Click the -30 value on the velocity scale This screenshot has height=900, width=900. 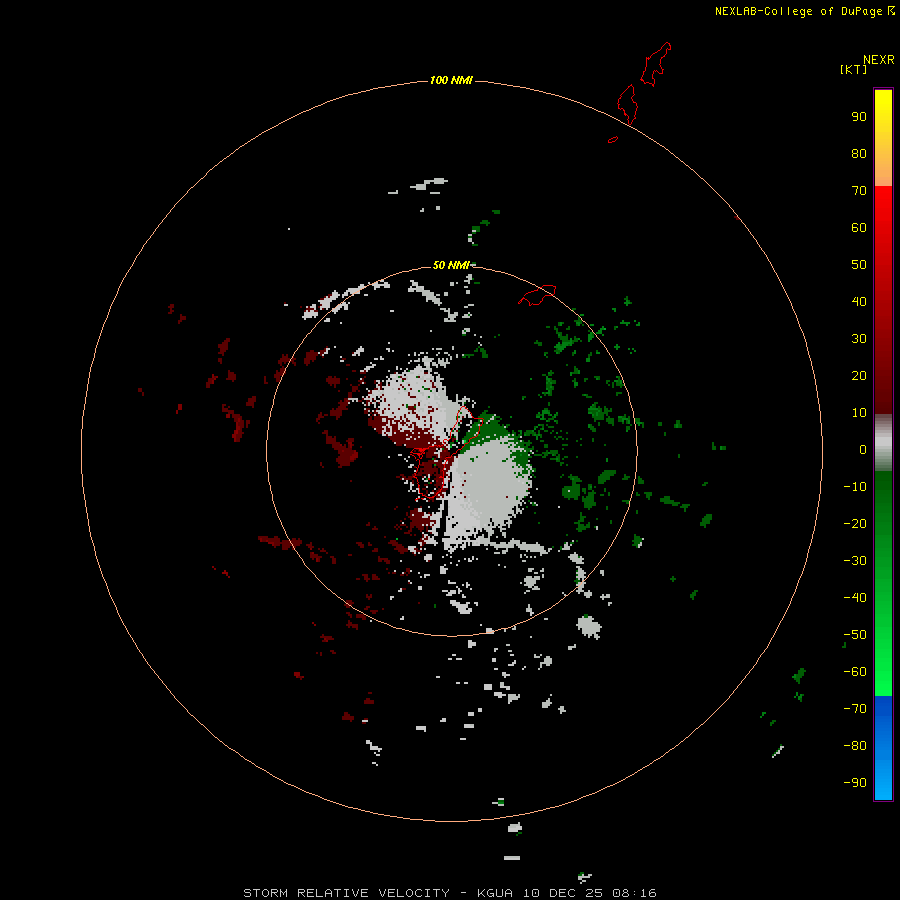tap(855, 561)
